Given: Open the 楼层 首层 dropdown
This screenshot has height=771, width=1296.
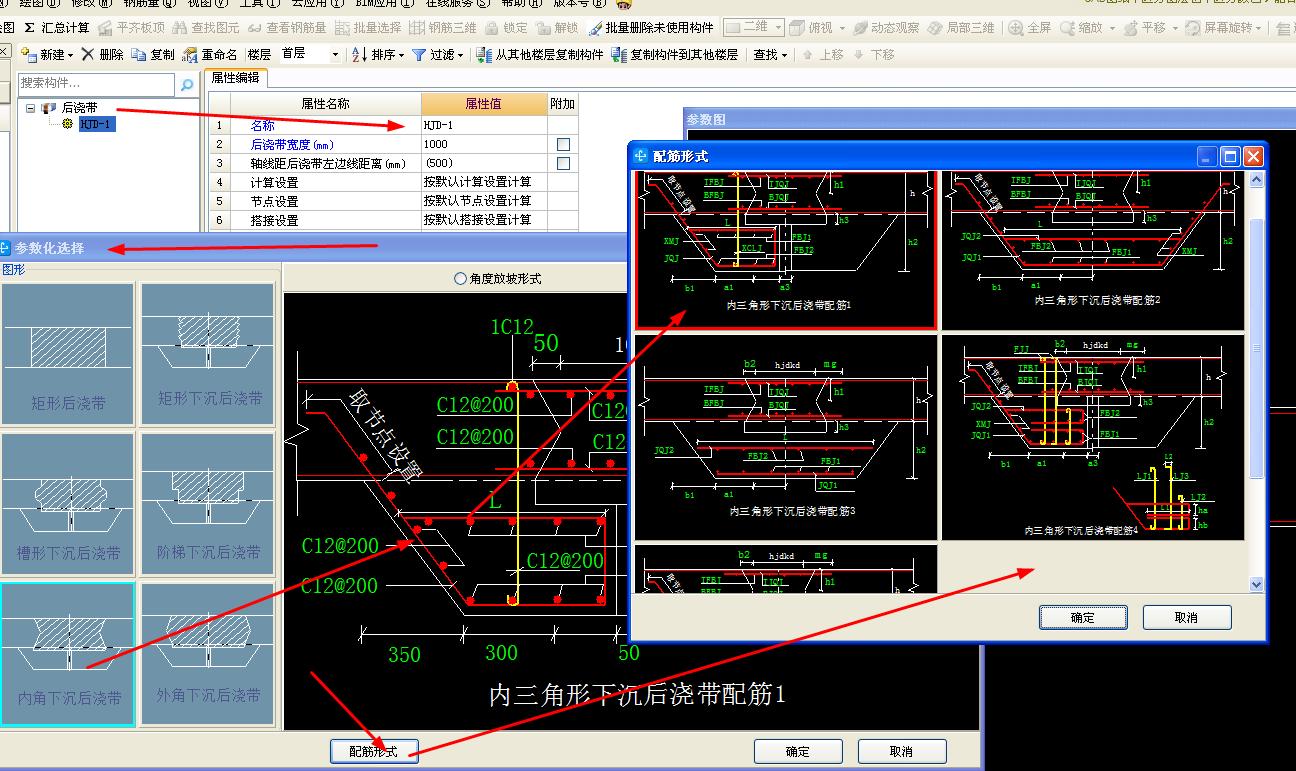Looking at the screenshot, I should coord(334,55).
